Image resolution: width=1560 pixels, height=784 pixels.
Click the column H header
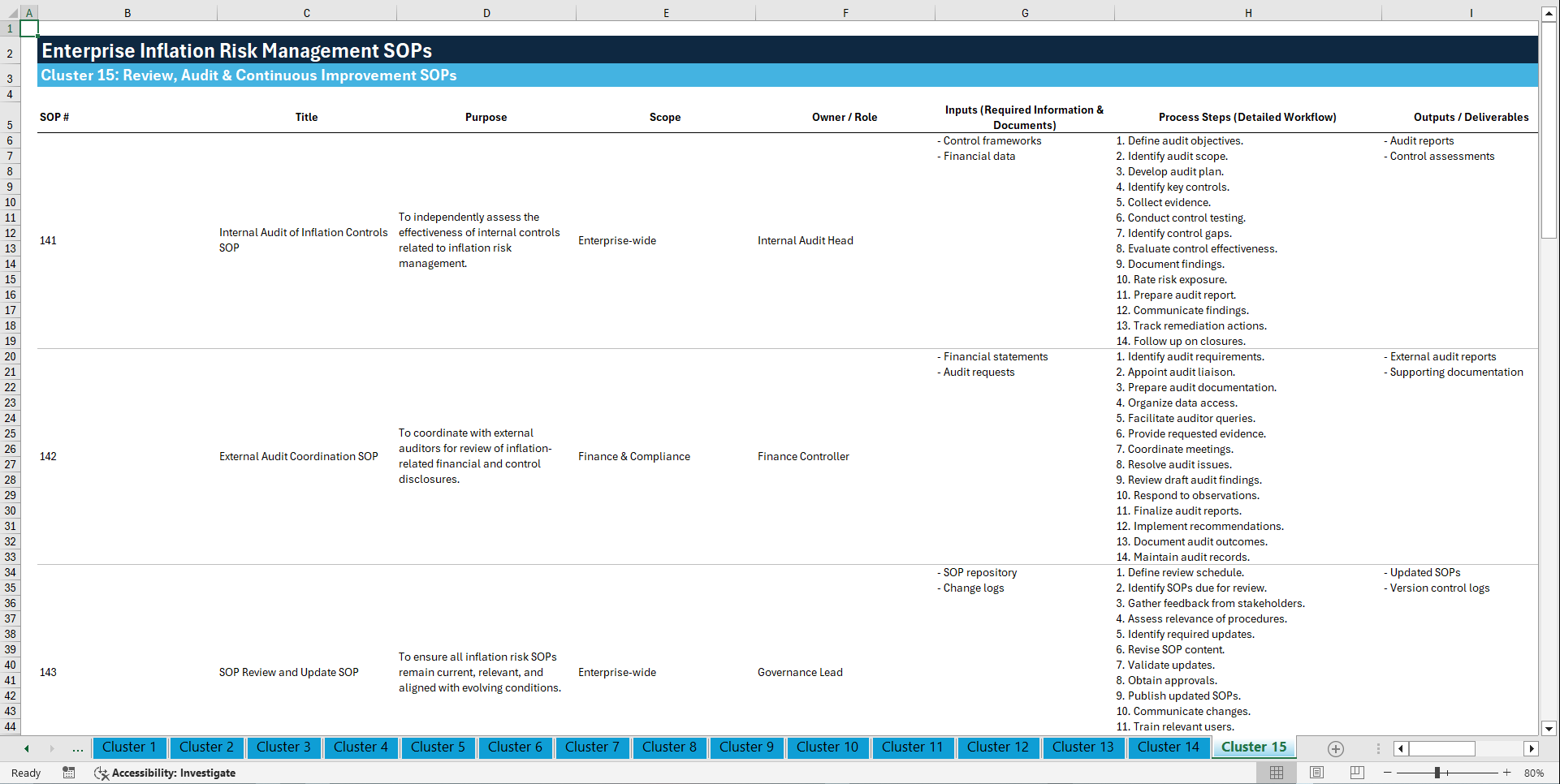(1248, 12)
